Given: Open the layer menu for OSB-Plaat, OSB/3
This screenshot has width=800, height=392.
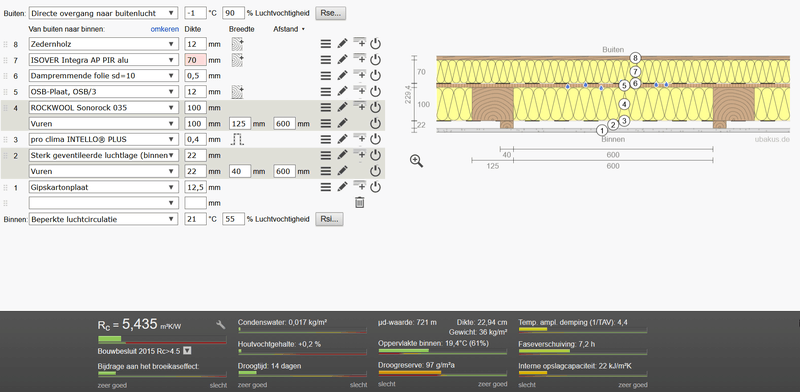Looking at the screenshot, I should [x=326, y=91].
